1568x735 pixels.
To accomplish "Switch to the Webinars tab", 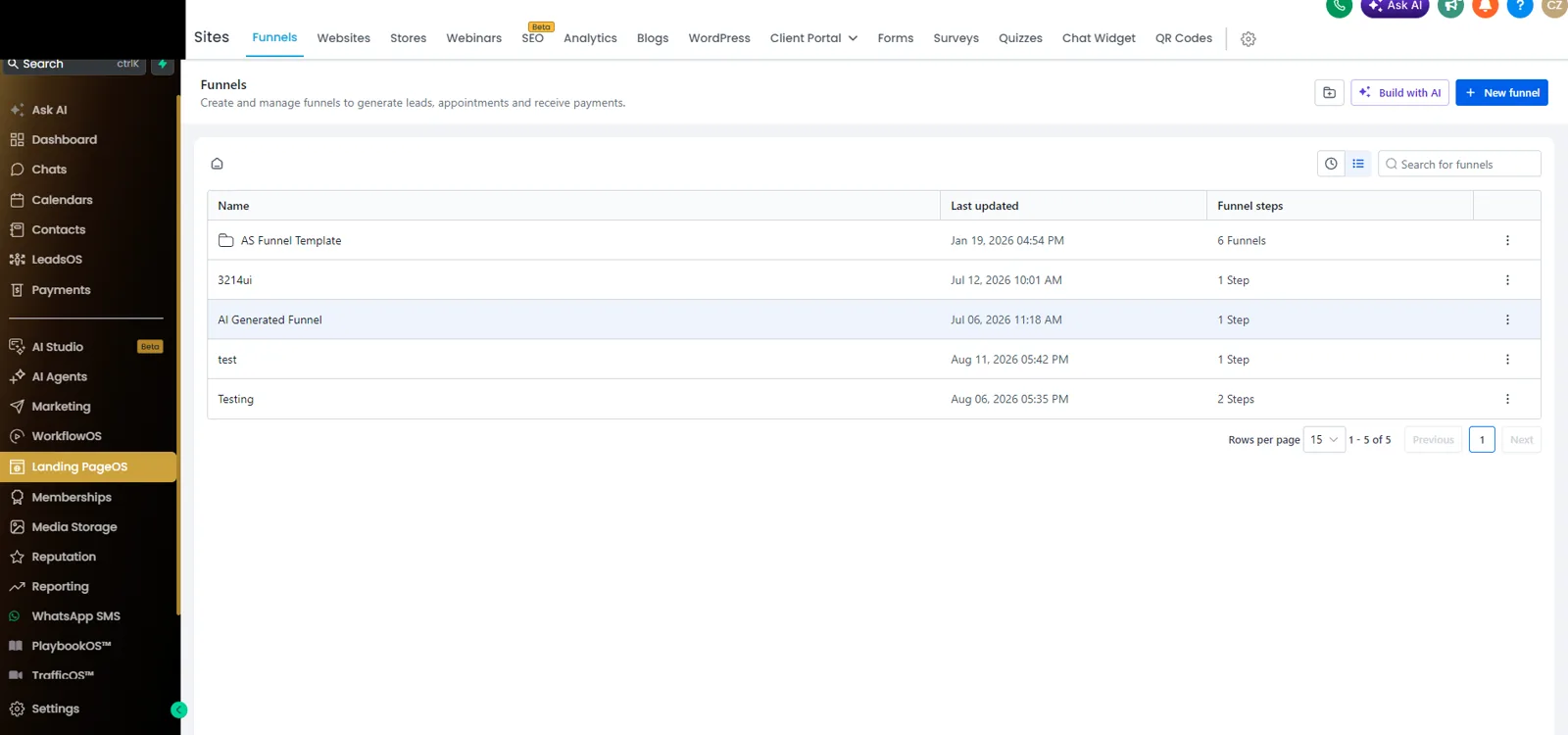I will [473, 38].
